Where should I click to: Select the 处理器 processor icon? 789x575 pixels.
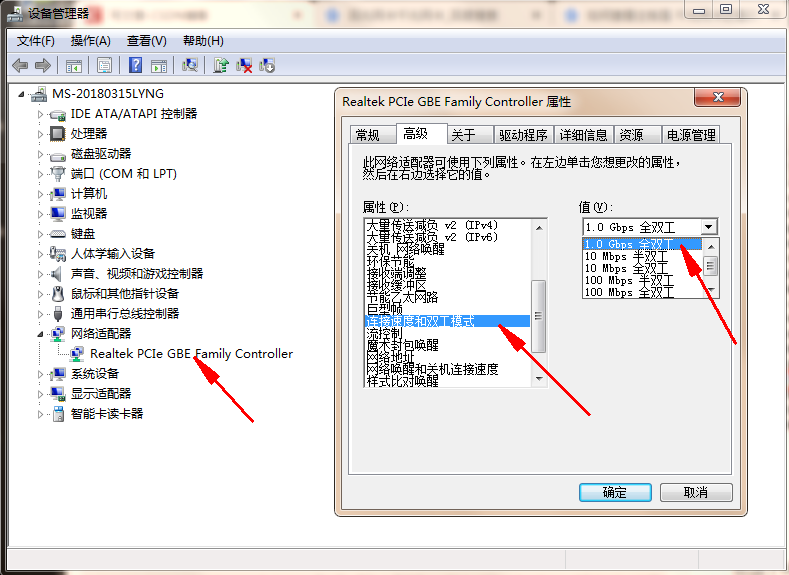[57, 134]
